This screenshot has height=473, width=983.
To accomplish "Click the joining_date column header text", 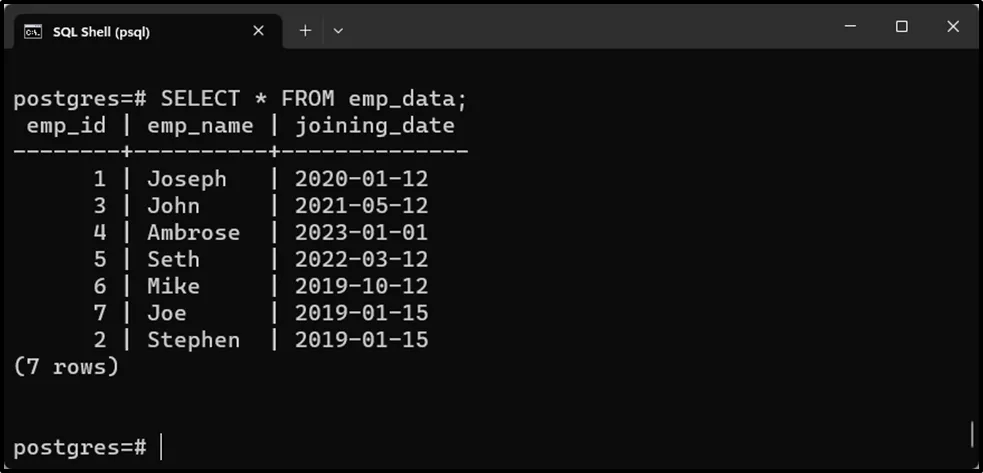I will tap(374, 126).
